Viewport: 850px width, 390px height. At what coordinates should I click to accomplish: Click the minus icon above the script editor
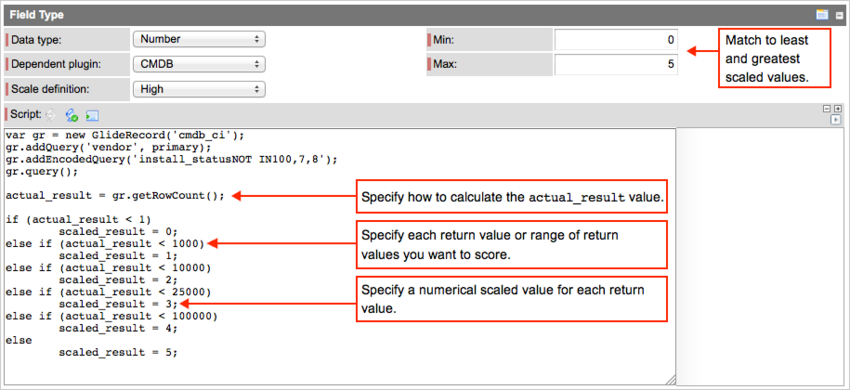pyautogui.click(x=827, y=109)
